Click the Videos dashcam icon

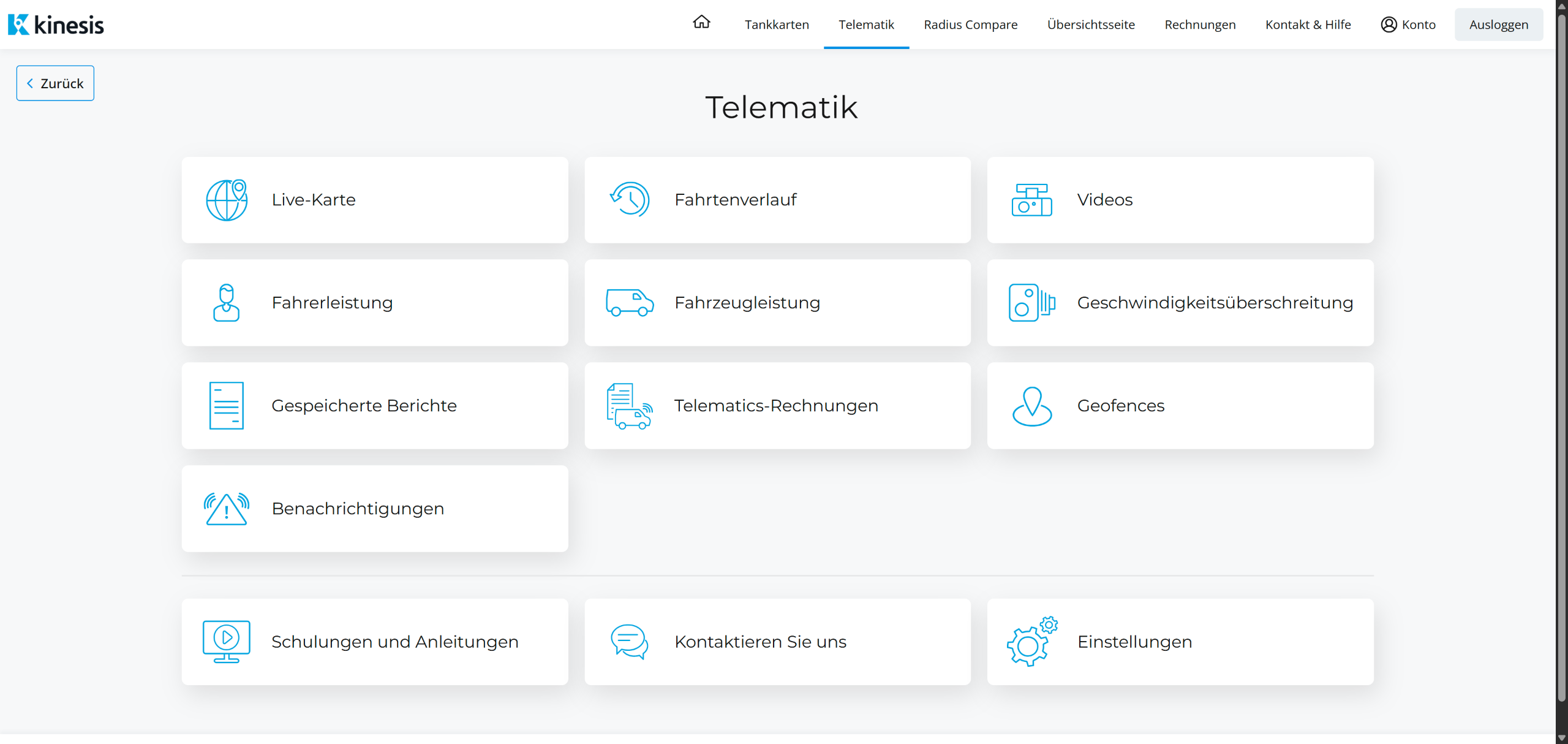tap(1031, 200)
